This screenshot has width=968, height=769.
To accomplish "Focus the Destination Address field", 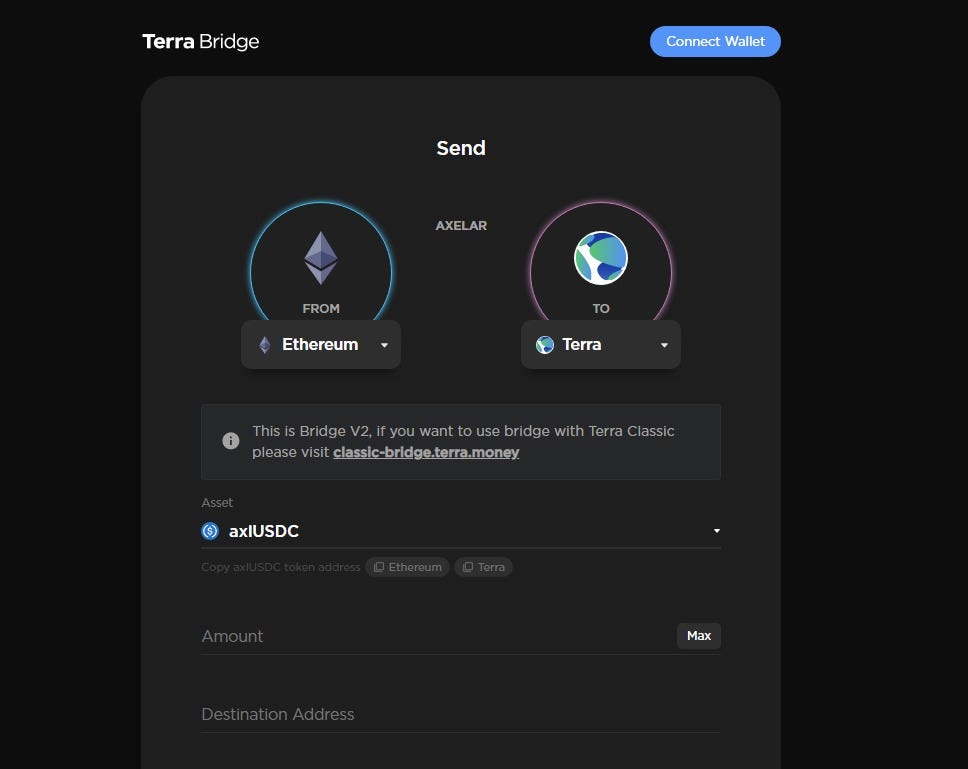I will pyautogui.click(x=461, y=715).
